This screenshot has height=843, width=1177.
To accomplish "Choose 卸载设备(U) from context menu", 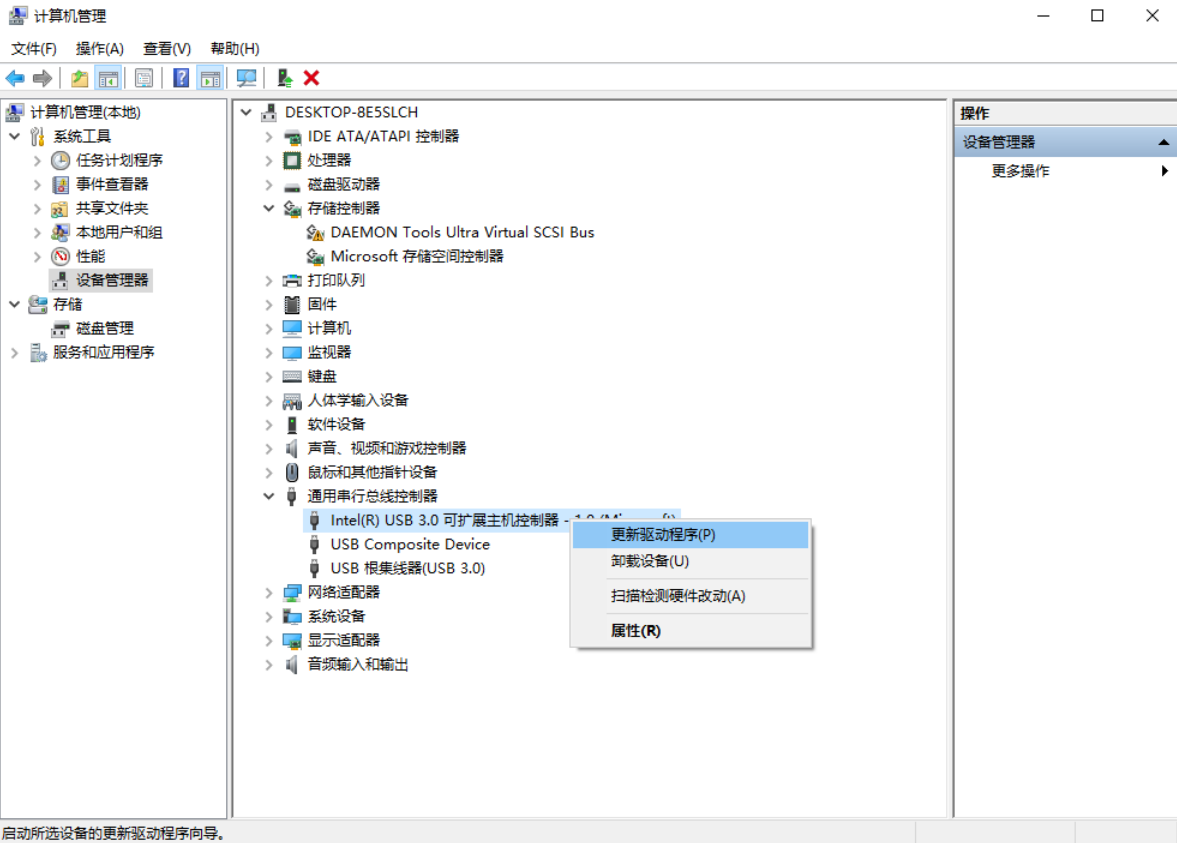I will click(x=691, y=561).
